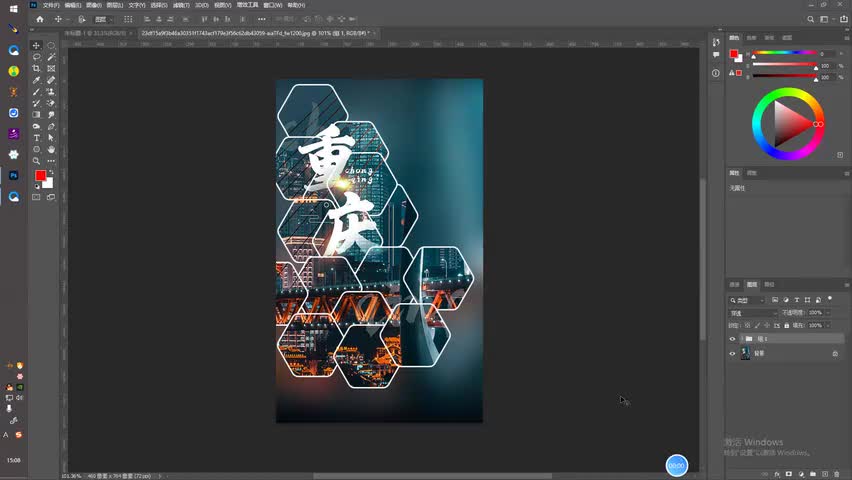The width and height of the screenshot is (852, 480).
Task: Select the Frame tool
Action: [x=51, y=68]
